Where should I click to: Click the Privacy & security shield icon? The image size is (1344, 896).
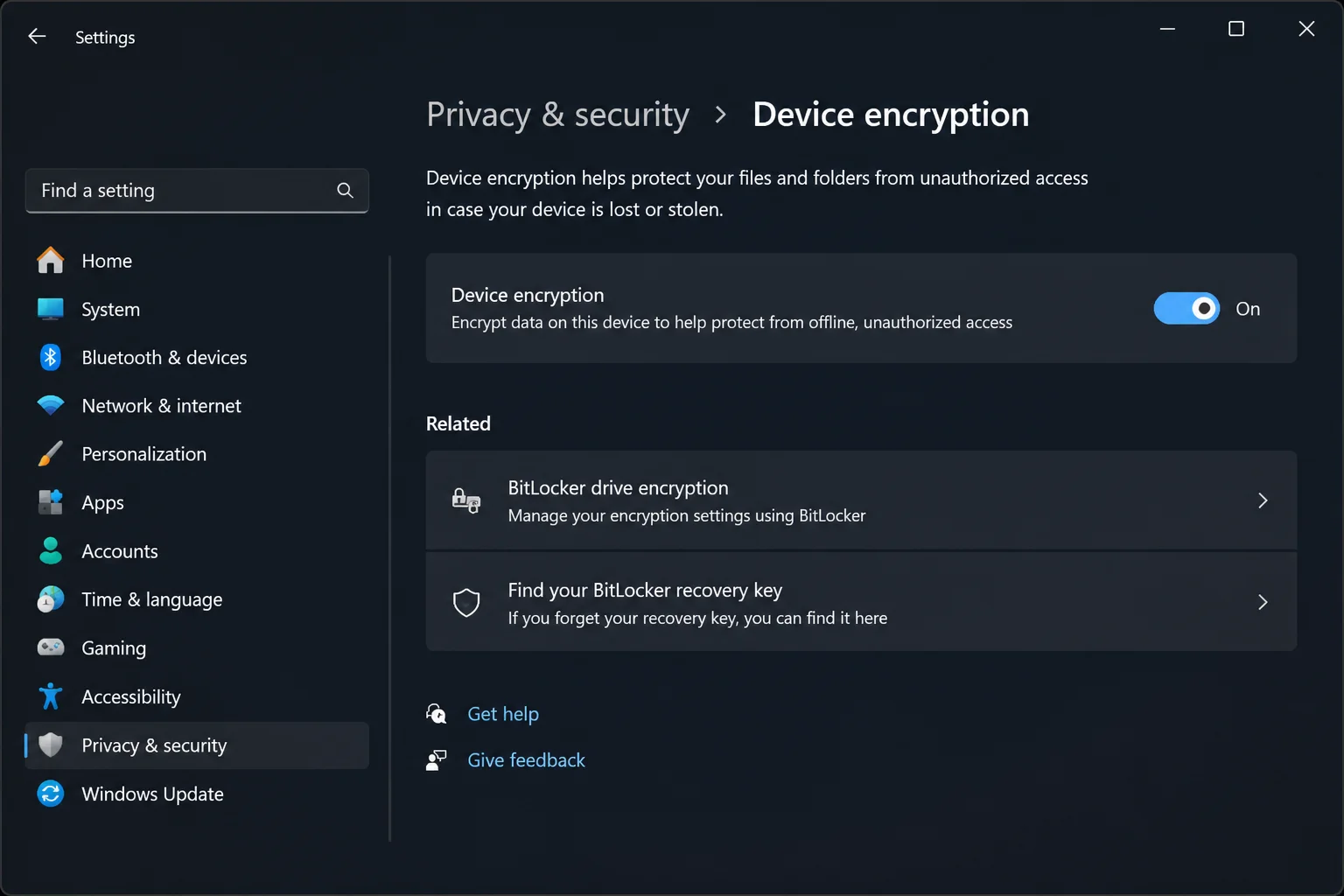tap(51, 745)
